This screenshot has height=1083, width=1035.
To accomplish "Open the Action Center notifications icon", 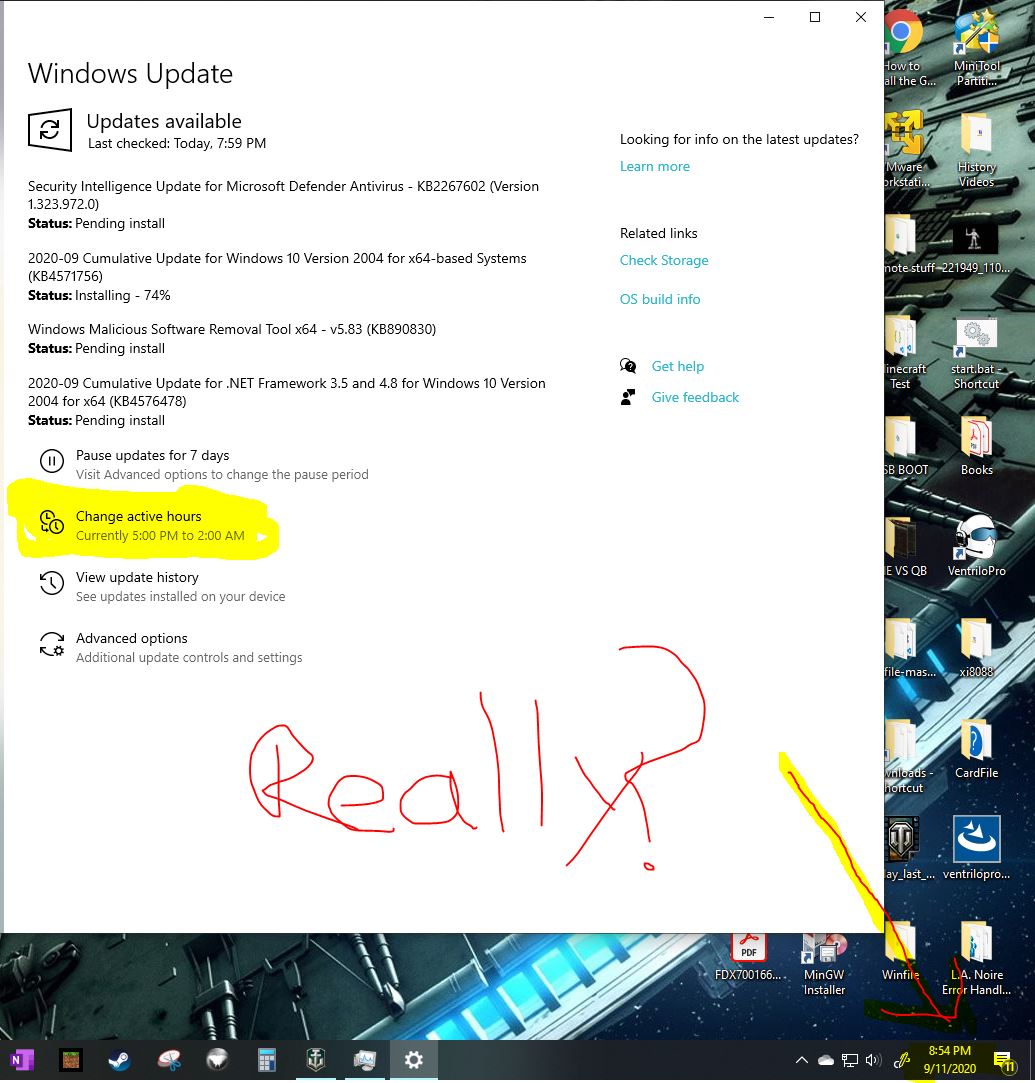I will pos(1005,1060).
